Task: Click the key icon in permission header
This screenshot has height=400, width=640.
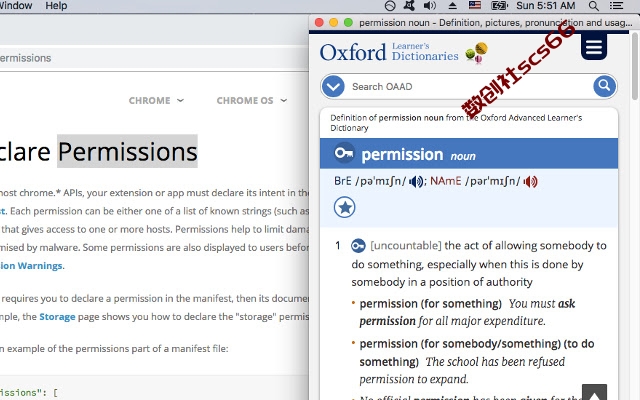Action: (x=344, y=153)
